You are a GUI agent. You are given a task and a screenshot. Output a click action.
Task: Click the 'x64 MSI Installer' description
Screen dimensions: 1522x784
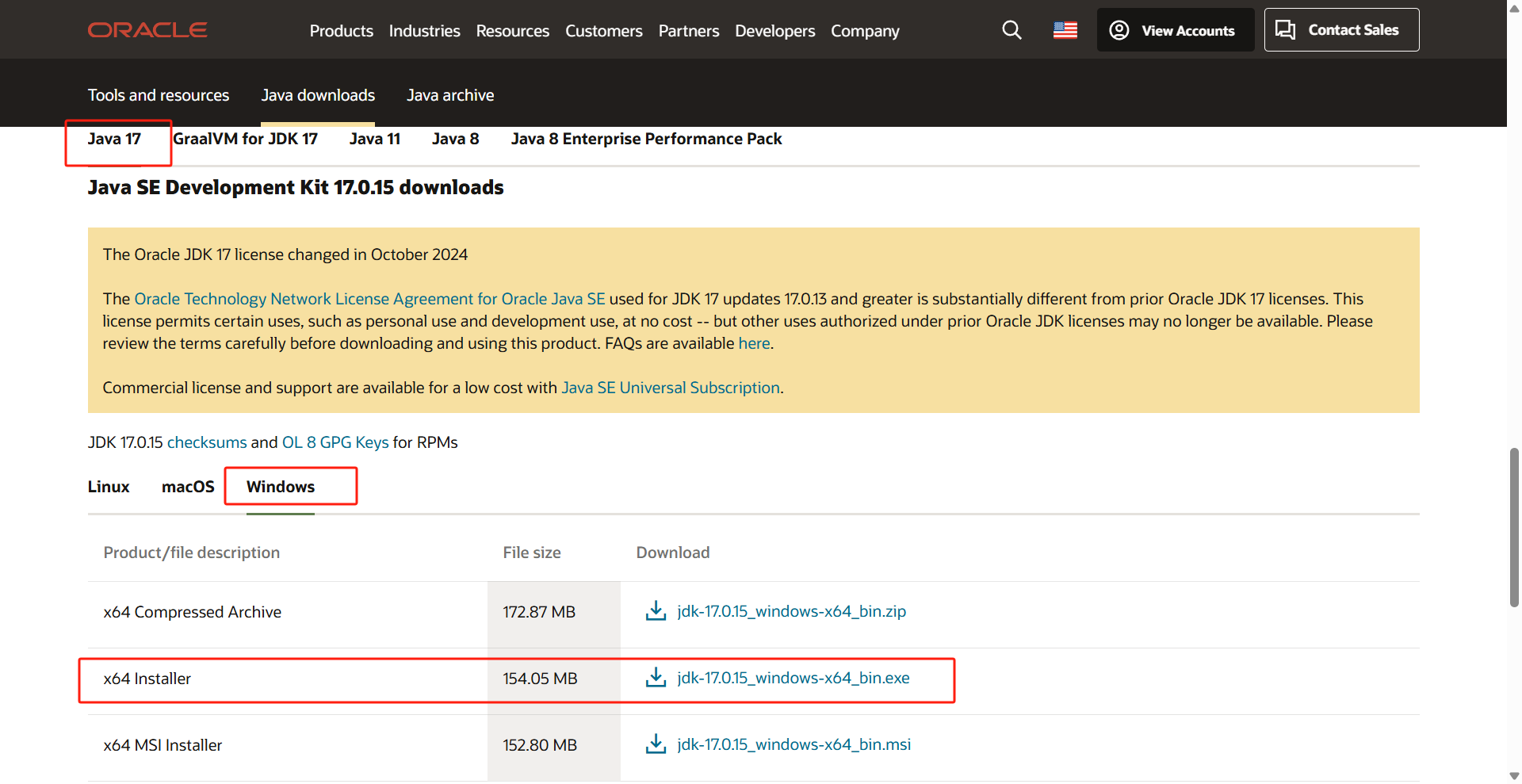click(163, 745)
